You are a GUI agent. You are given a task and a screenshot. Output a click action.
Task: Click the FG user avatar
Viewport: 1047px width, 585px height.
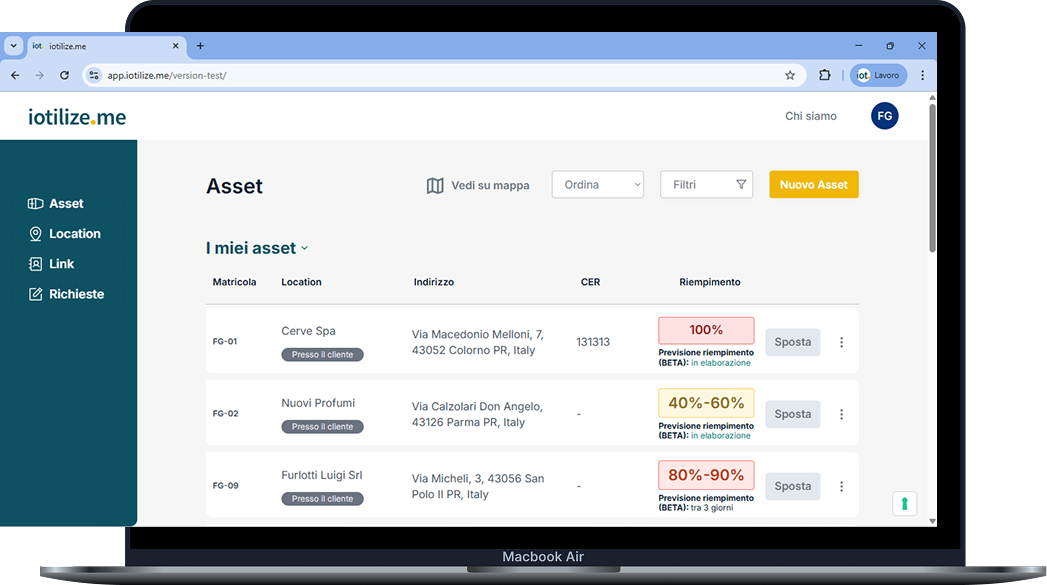pos(884,116)
